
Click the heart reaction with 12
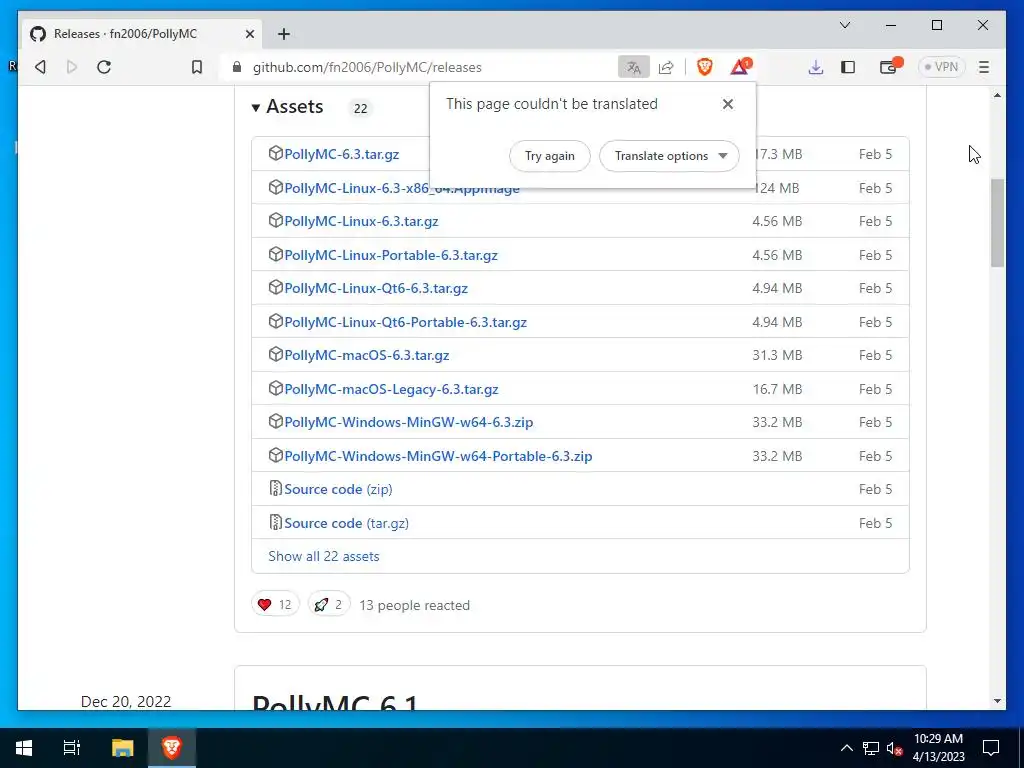pos(275,605)
